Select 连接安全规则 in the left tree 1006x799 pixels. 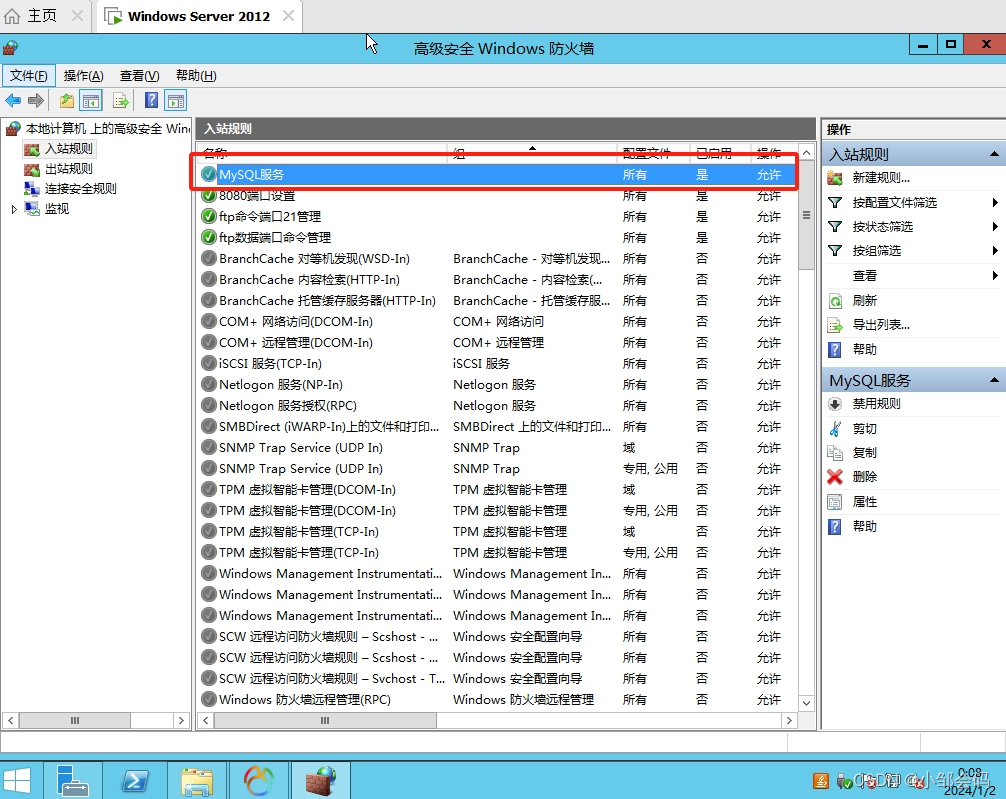click(x=80, y=189)
